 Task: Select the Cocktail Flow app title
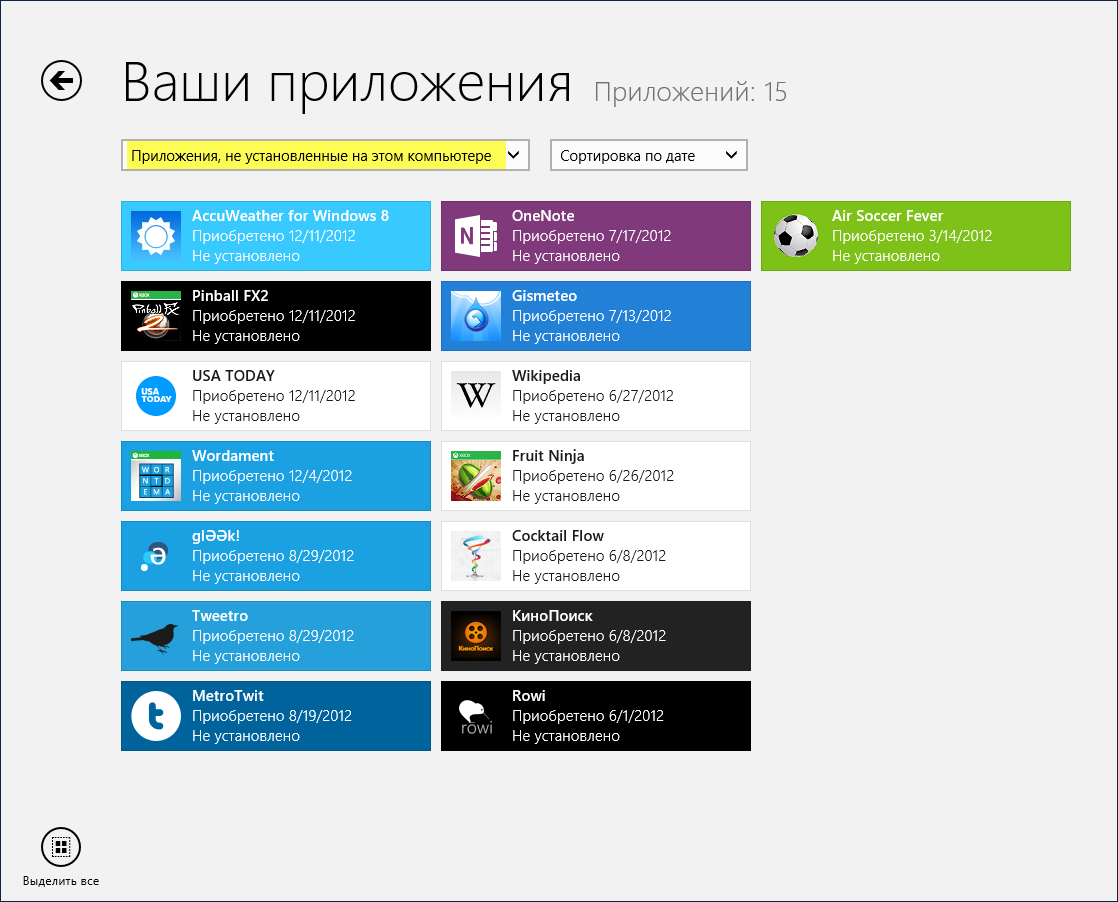coord(558,535)
